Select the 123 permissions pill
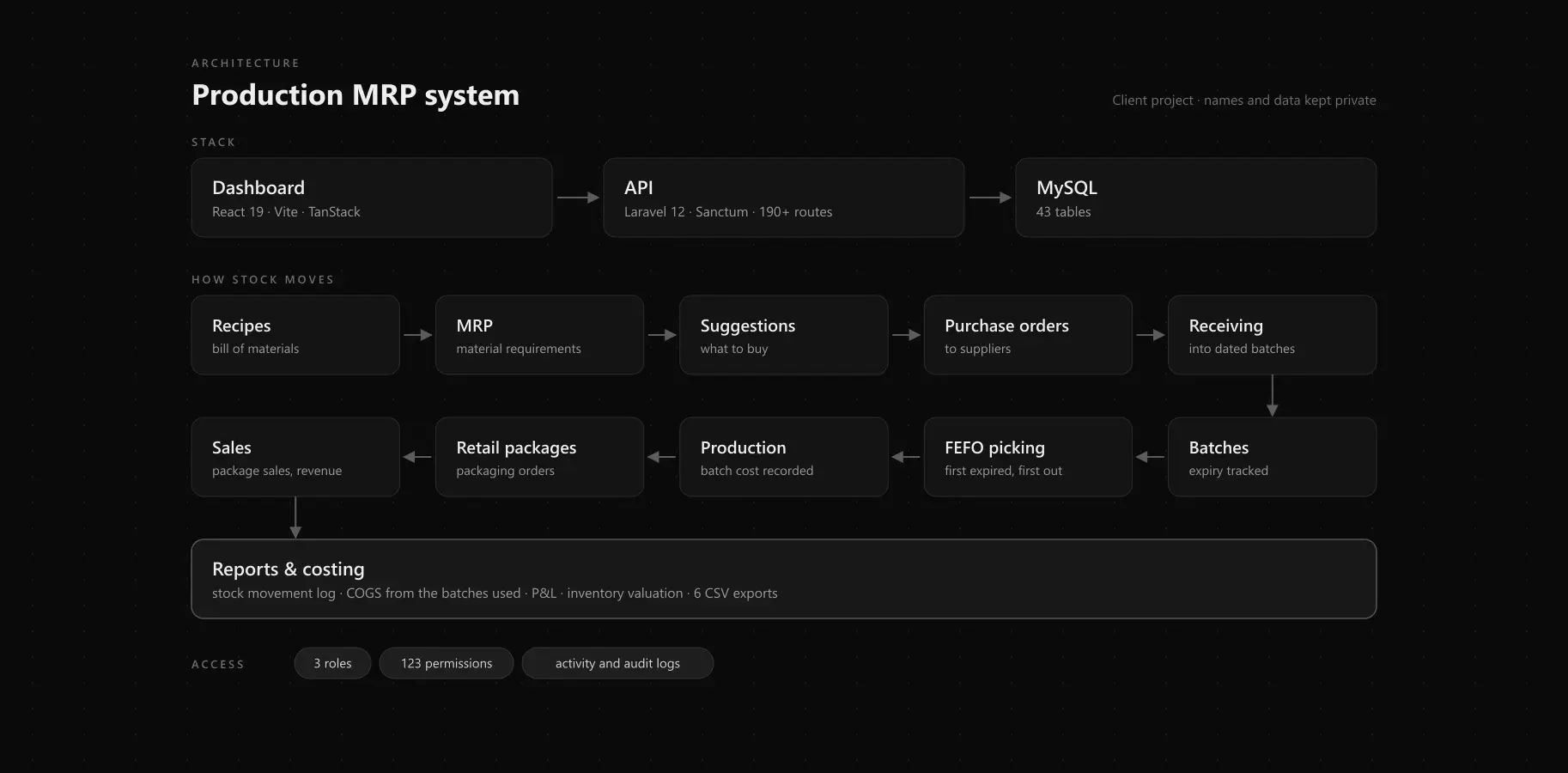This screenshot has width=1568, height=773. pos(447,663)
